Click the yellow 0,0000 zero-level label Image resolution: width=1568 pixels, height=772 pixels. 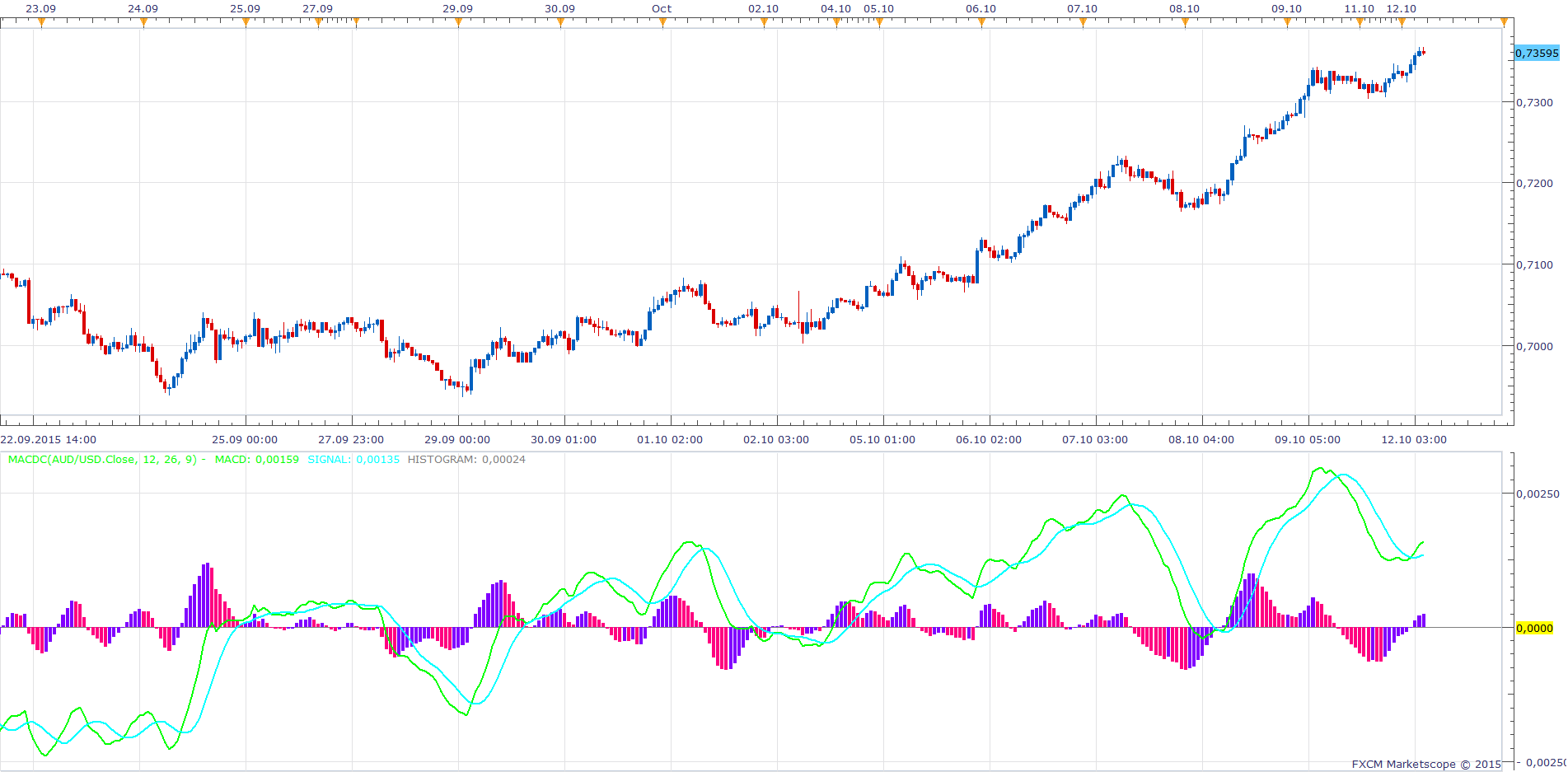[x=1534, y=628]
